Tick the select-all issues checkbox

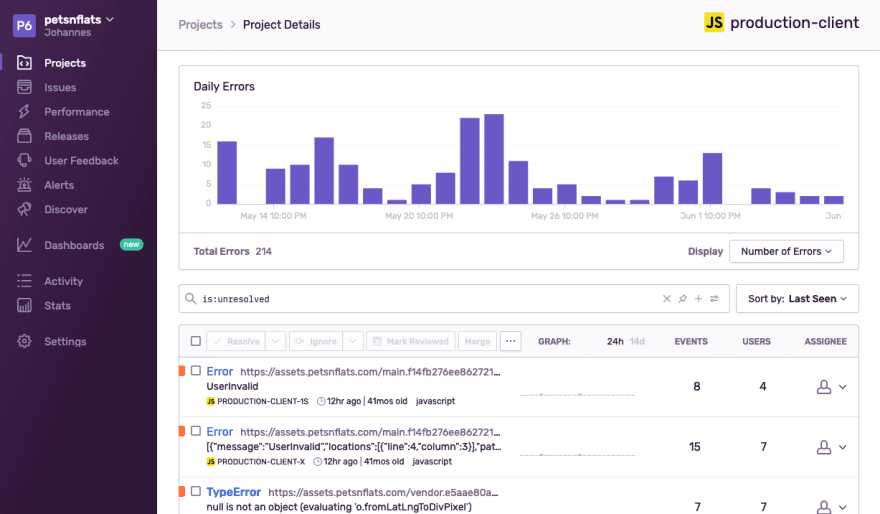tap(196, 341)
